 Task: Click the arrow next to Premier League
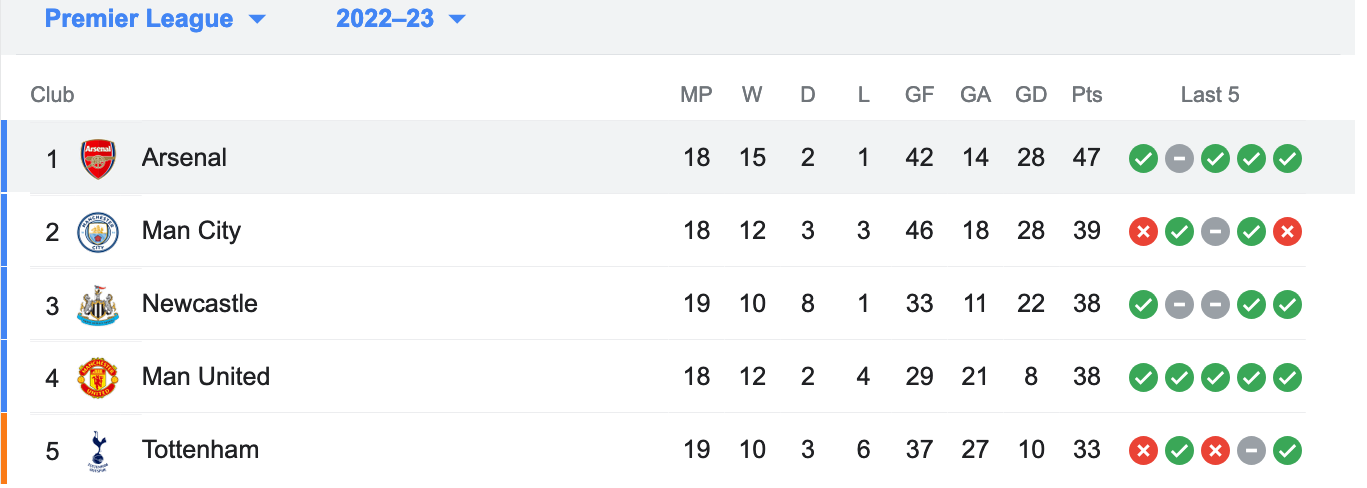pos(257,19)
